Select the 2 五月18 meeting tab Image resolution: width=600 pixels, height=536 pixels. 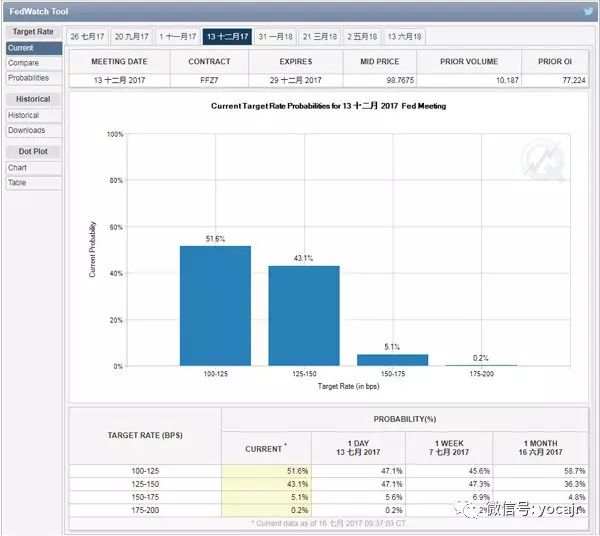(x=362, y=37)
